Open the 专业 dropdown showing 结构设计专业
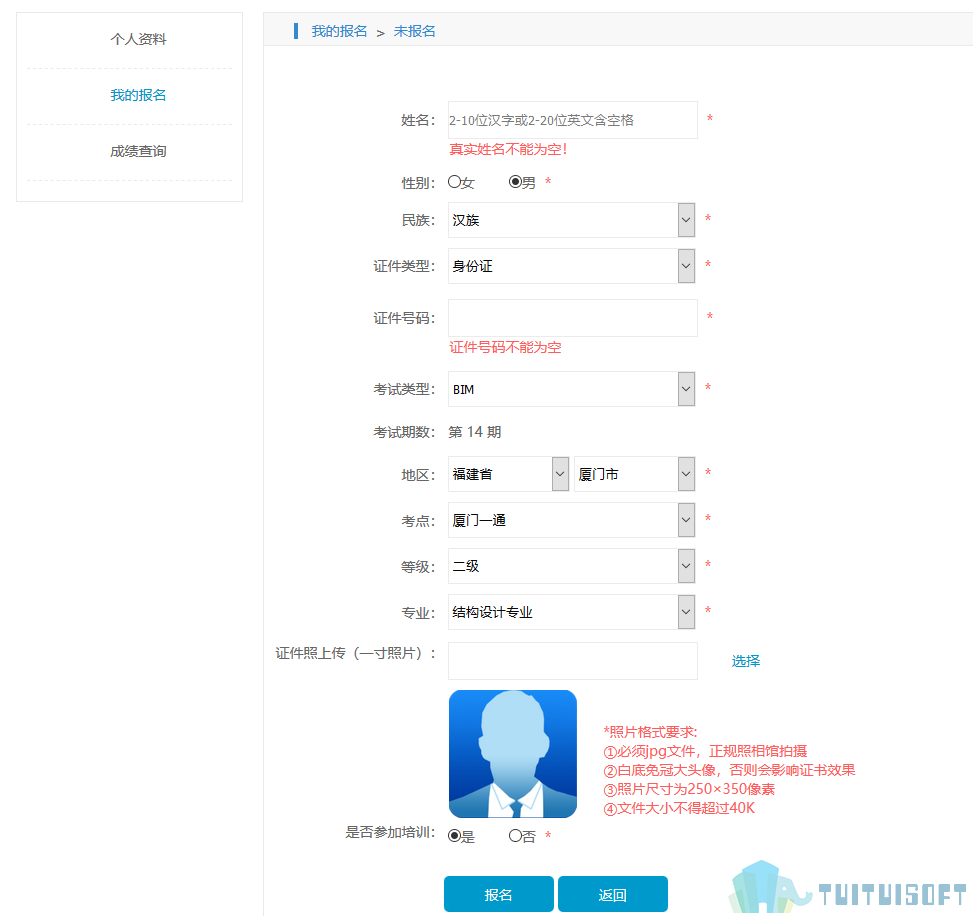Viewport: 973px width, 916px height. click(571, 612)
